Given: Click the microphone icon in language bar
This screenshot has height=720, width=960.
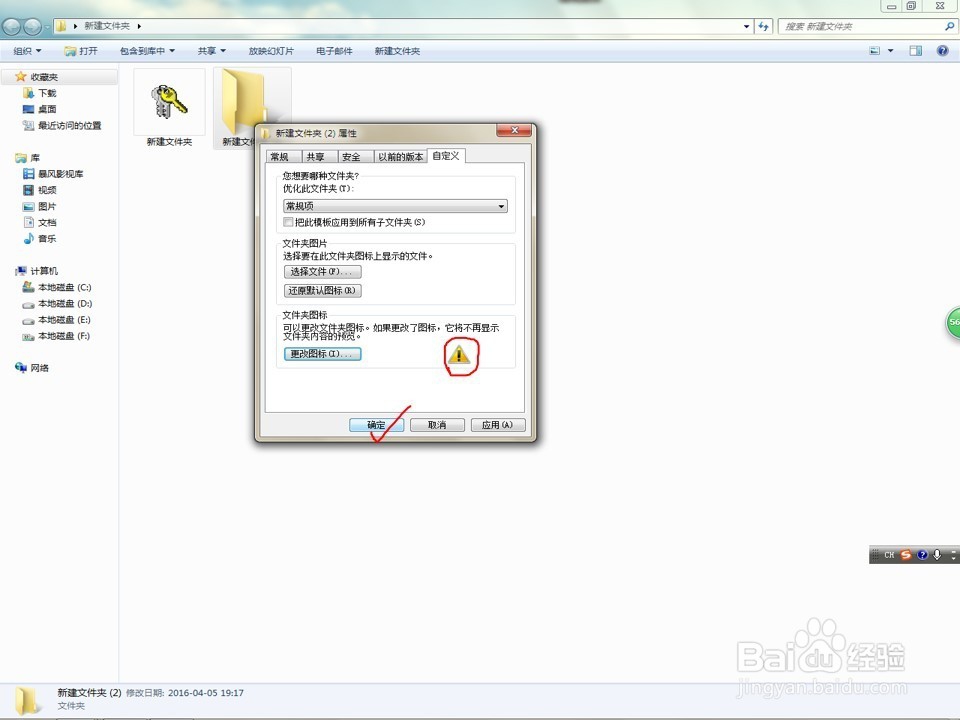Looking at the screenshot, I should [937, 555].
